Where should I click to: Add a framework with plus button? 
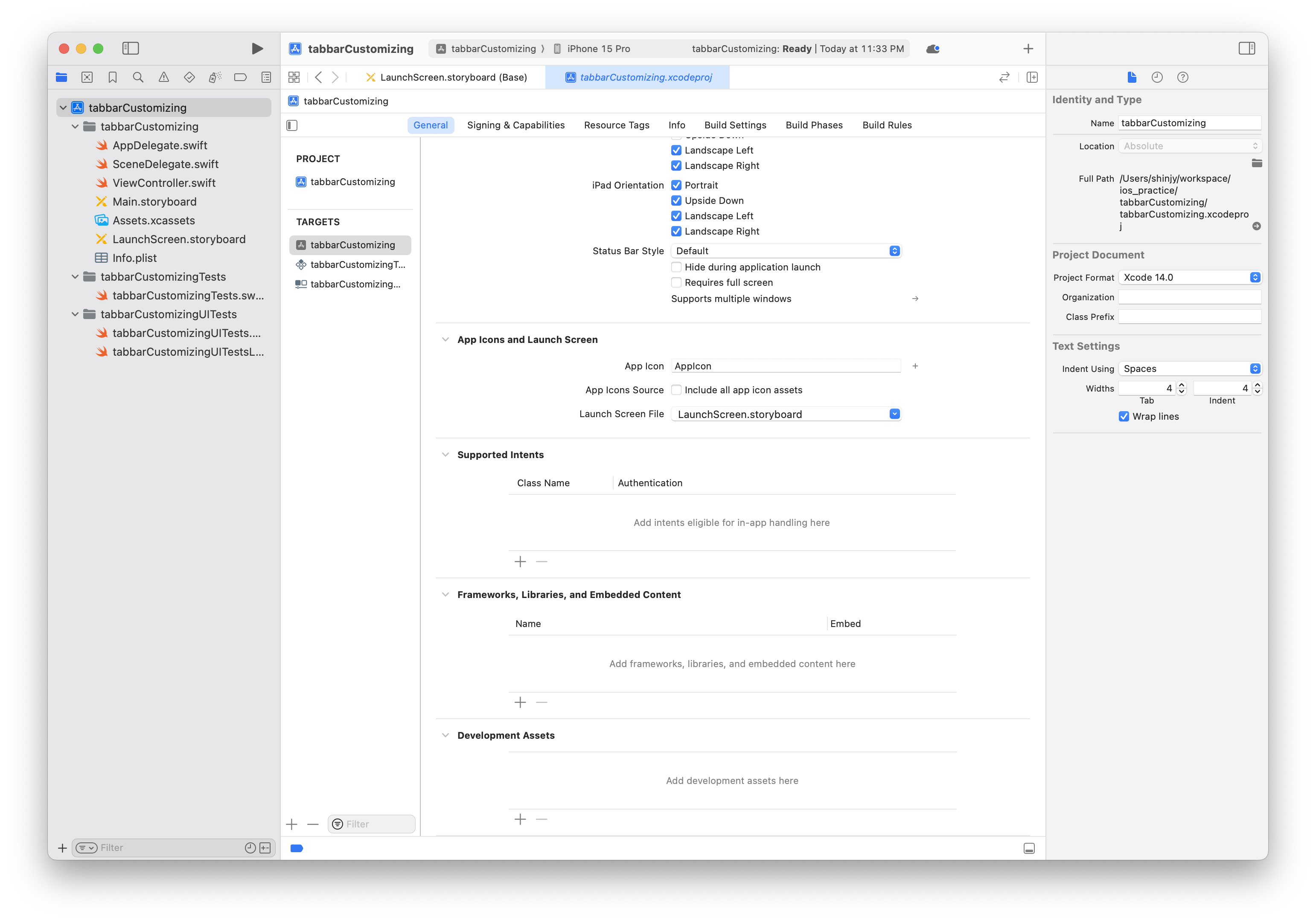(520, 702)
